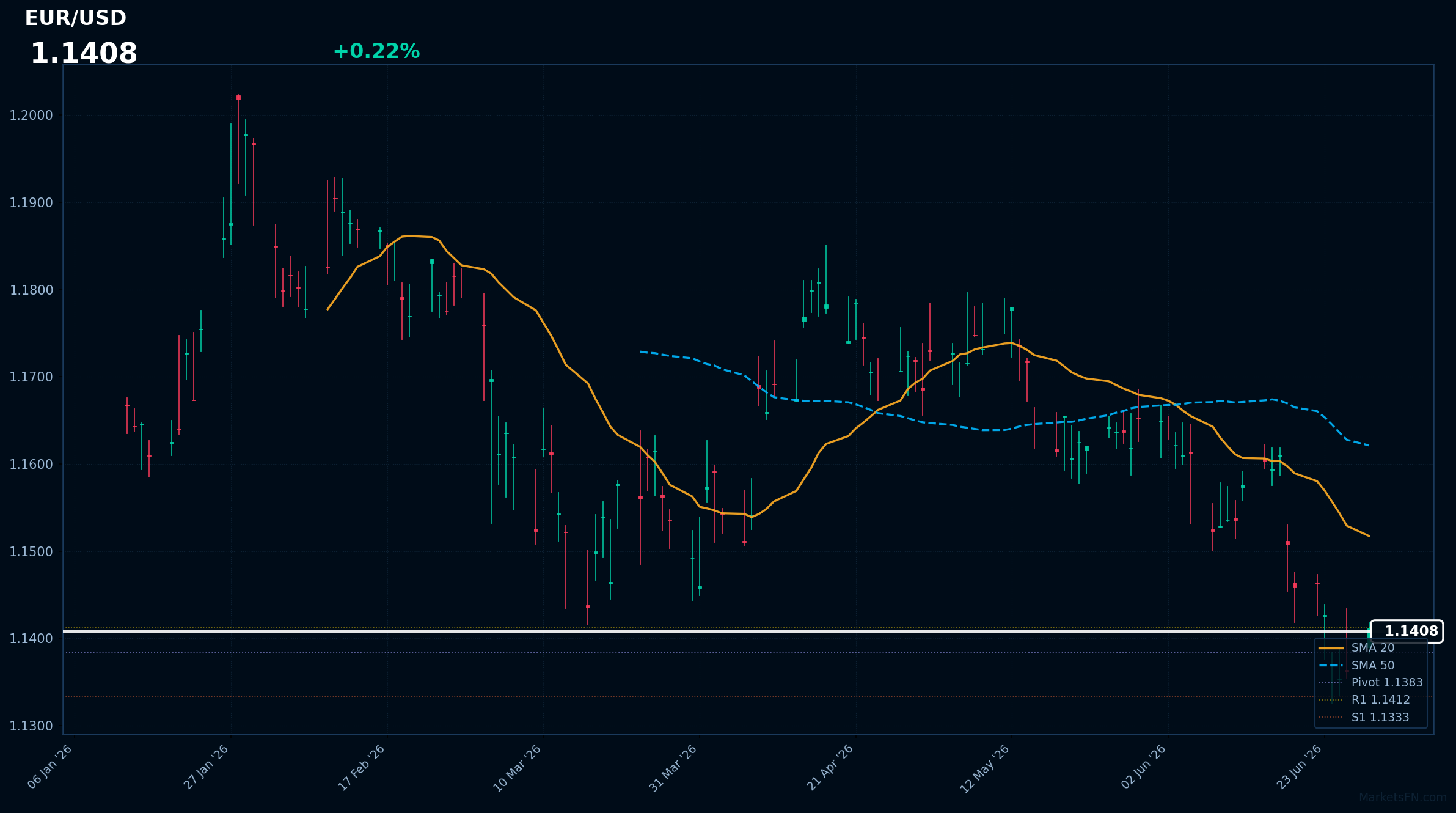Click Pivot 1.1383 legend entry
This screenshot has width=1456, height=813.
click(x=1370, y=683)
